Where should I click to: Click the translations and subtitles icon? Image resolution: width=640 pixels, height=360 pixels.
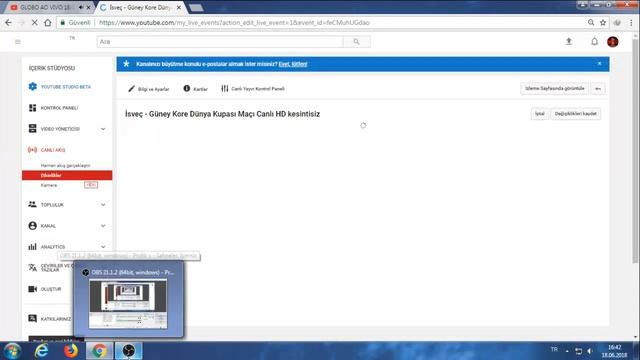pyautogui.click(x=33, y=268)
